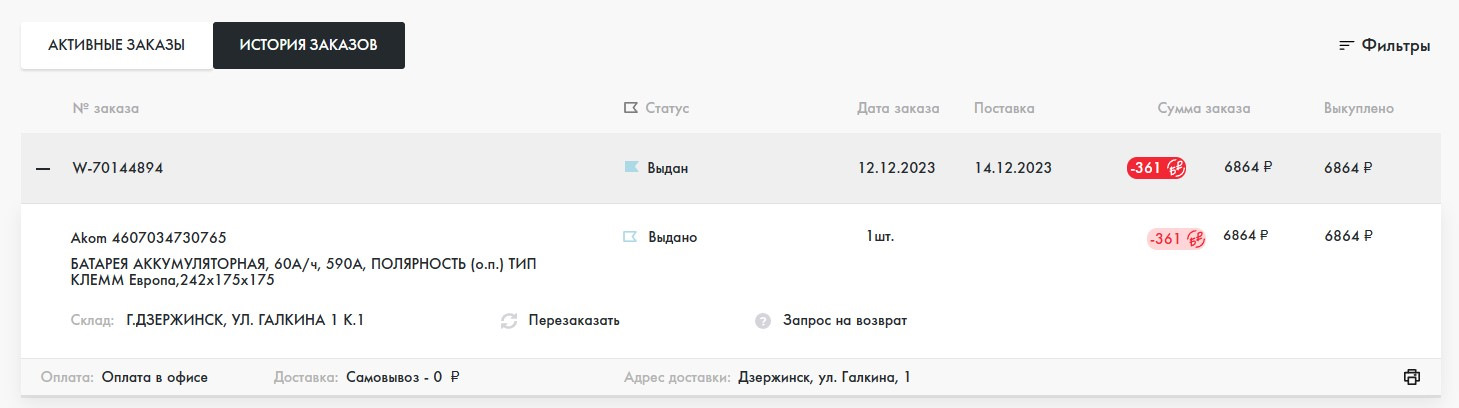Screen dimensions: 1459x408
Task: Select the История заказов tab
Action: click(308, 46)
